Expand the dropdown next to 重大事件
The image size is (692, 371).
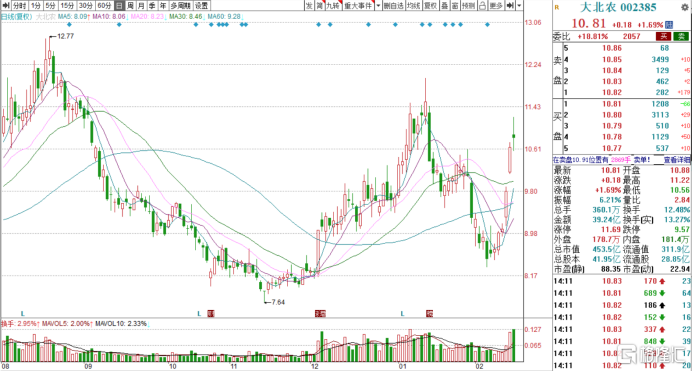pos(378,5)
